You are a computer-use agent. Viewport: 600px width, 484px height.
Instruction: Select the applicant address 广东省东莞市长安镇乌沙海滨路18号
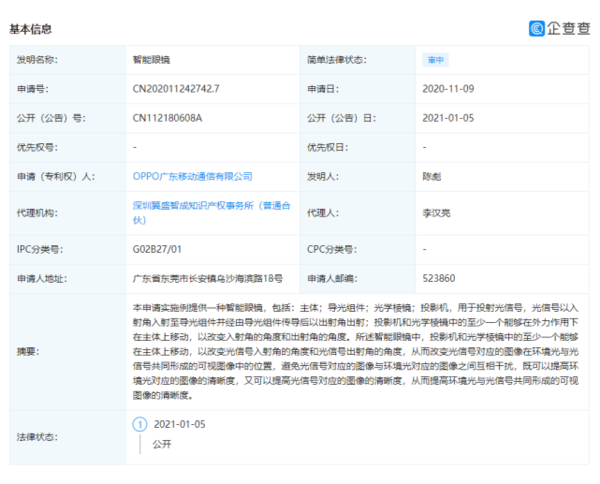click(207, 279)
